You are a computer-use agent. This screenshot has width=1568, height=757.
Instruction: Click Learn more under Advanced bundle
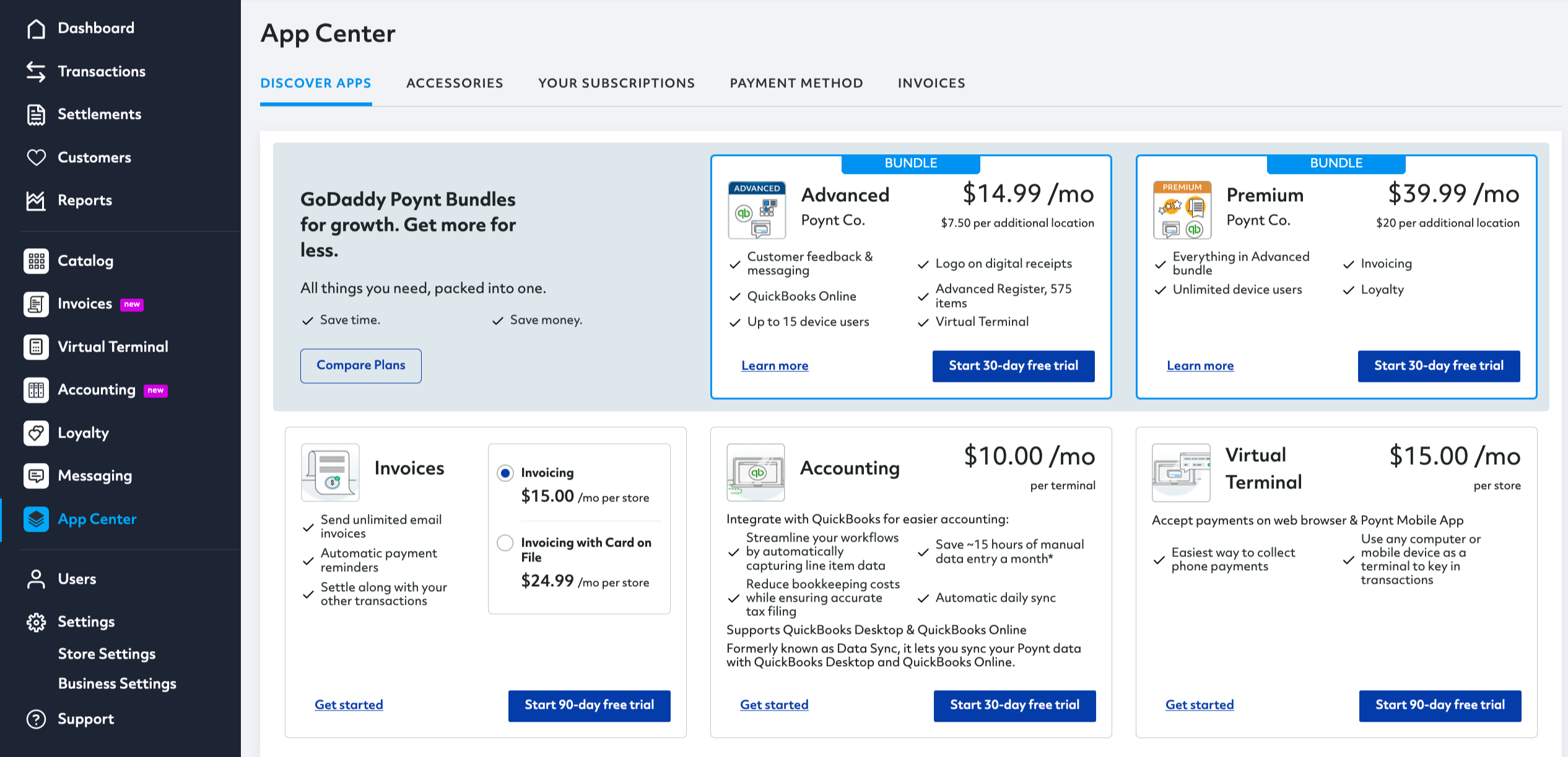pyautogui.click(x=775, y=366)
